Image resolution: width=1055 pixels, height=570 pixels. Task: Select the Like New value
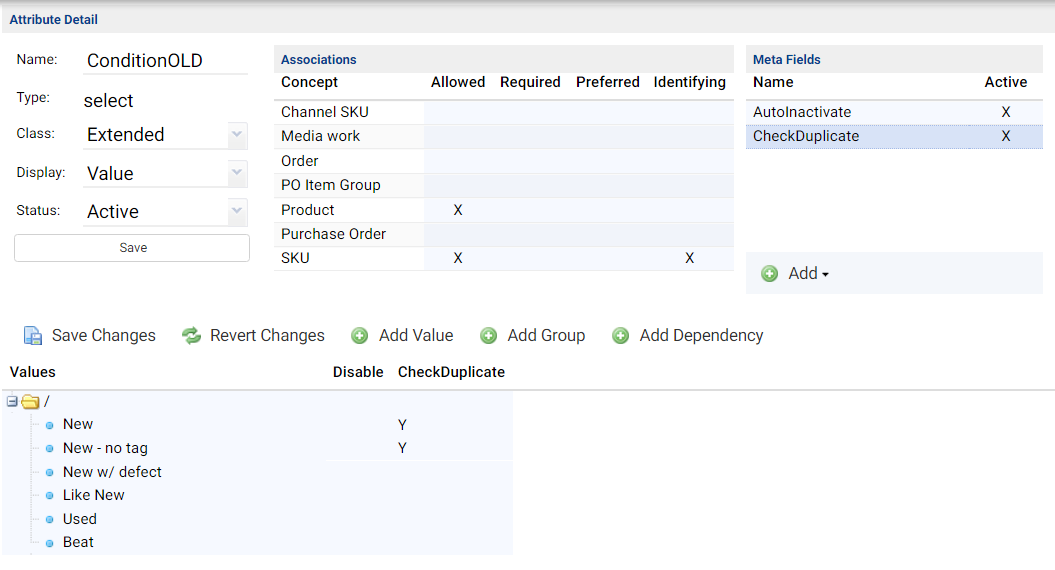tap(94, 495)
